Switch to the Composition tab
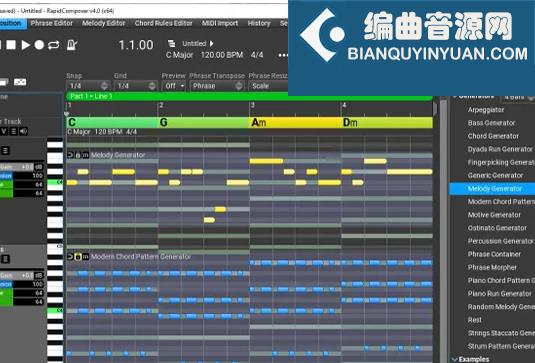 pyautogui.click(x=12, y=23)
